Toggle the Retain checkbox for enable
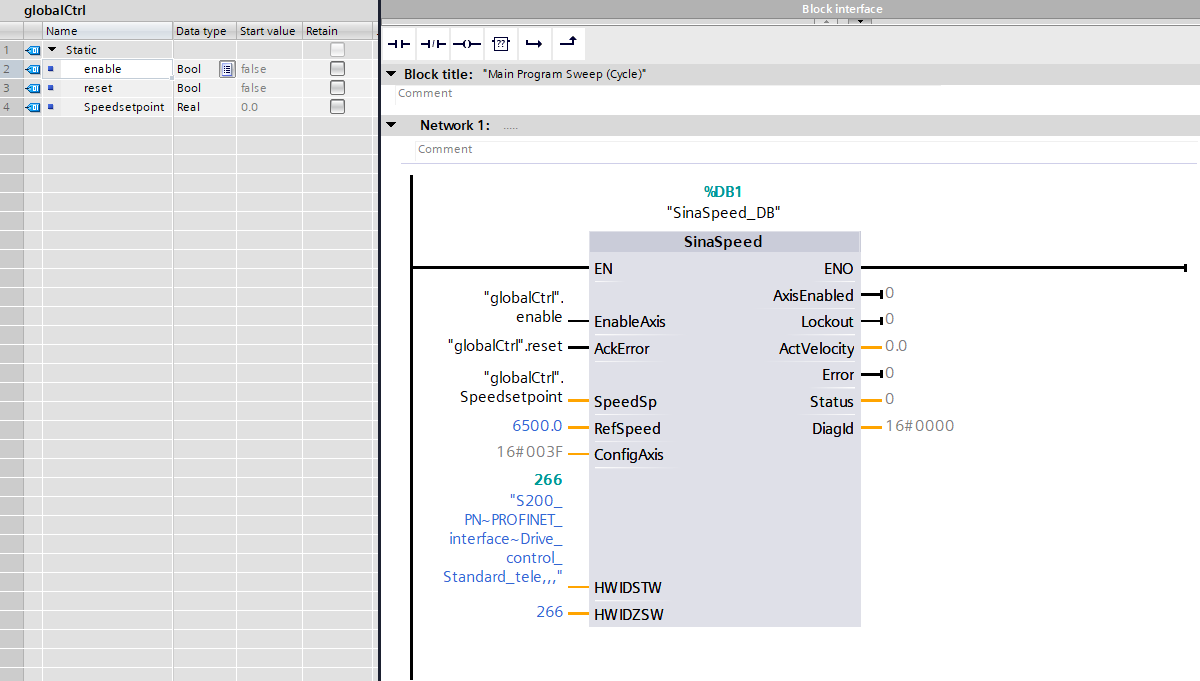 (339, 68)
